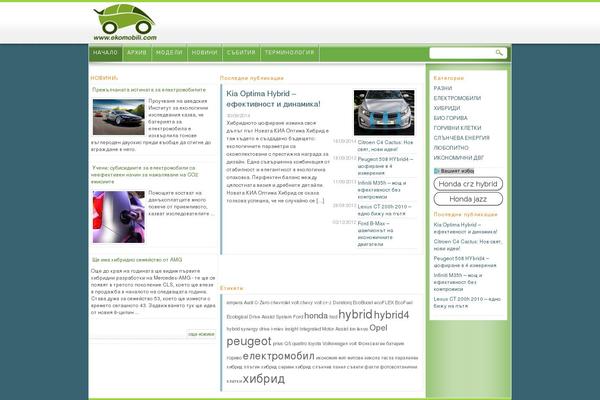Open the НАЧАЛО menu tab
The width and height of the screenshot is (600, 400).
[106, 53]
